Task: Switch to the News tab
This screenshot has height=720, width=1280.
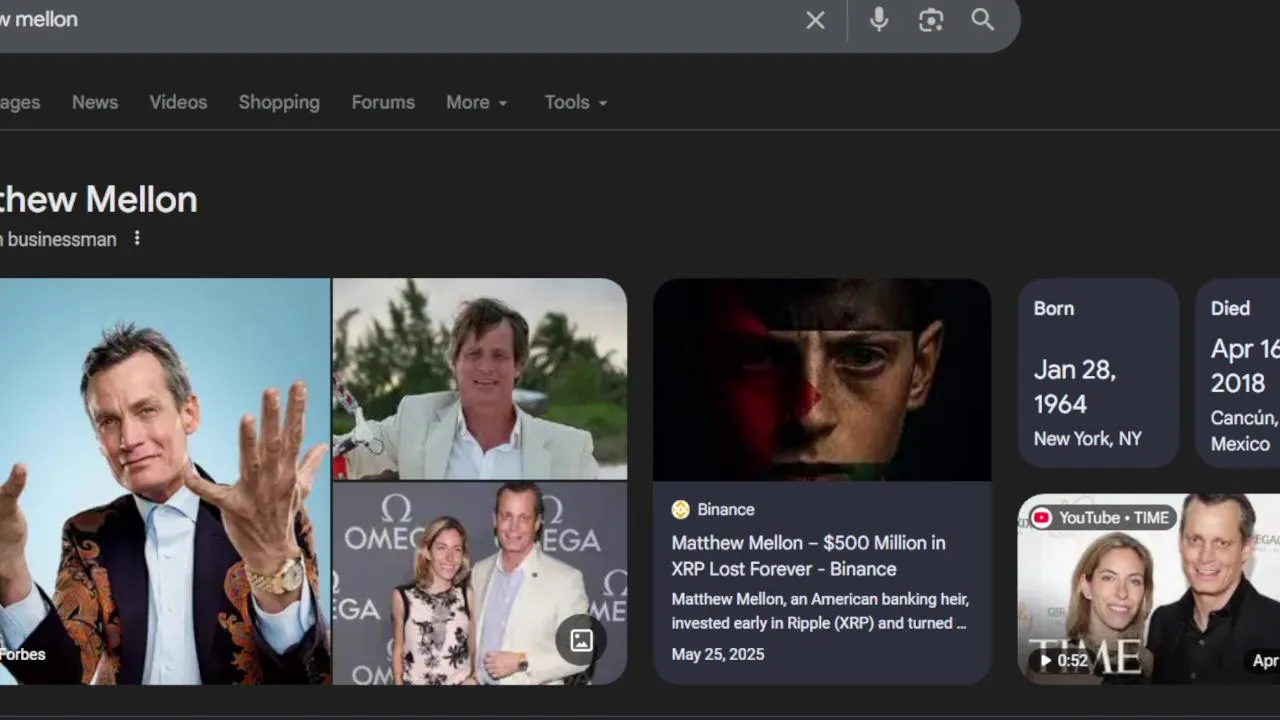Action: click(x=95, y=102)
